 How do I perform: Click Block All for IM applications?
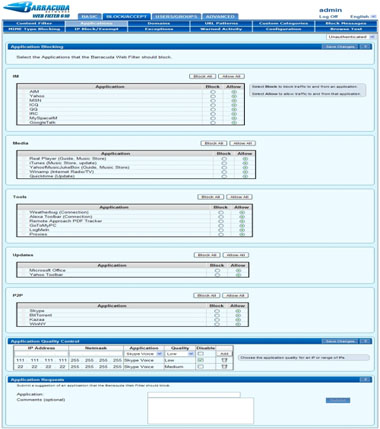pos(203,76)
